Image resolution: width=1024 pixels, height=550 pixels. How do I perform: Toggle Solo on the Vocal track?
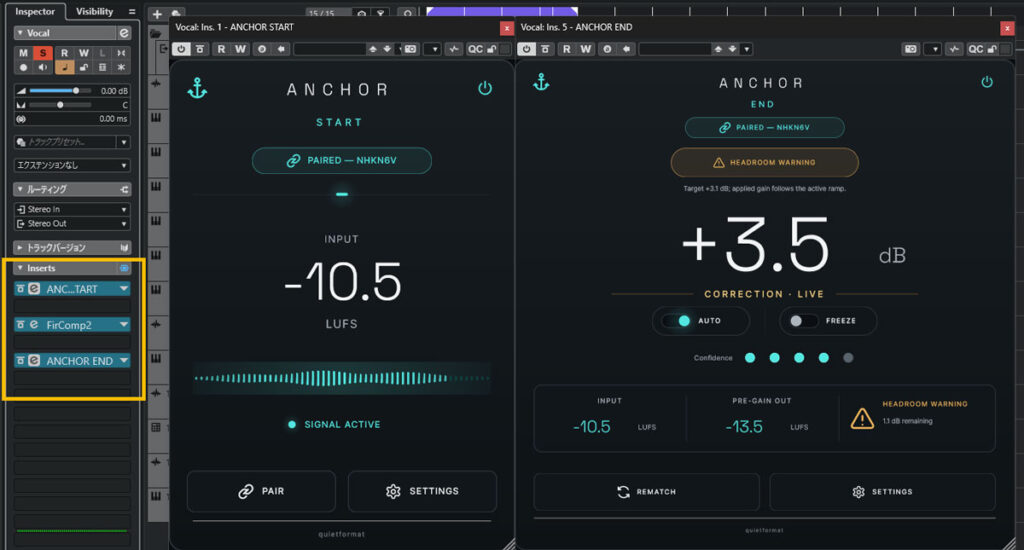pyautogui.click(x=43, y=53)
